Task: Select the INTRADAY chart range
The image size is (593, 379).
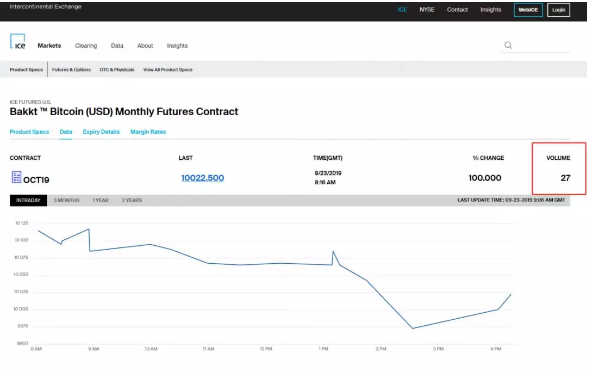Action: (28, 200)
